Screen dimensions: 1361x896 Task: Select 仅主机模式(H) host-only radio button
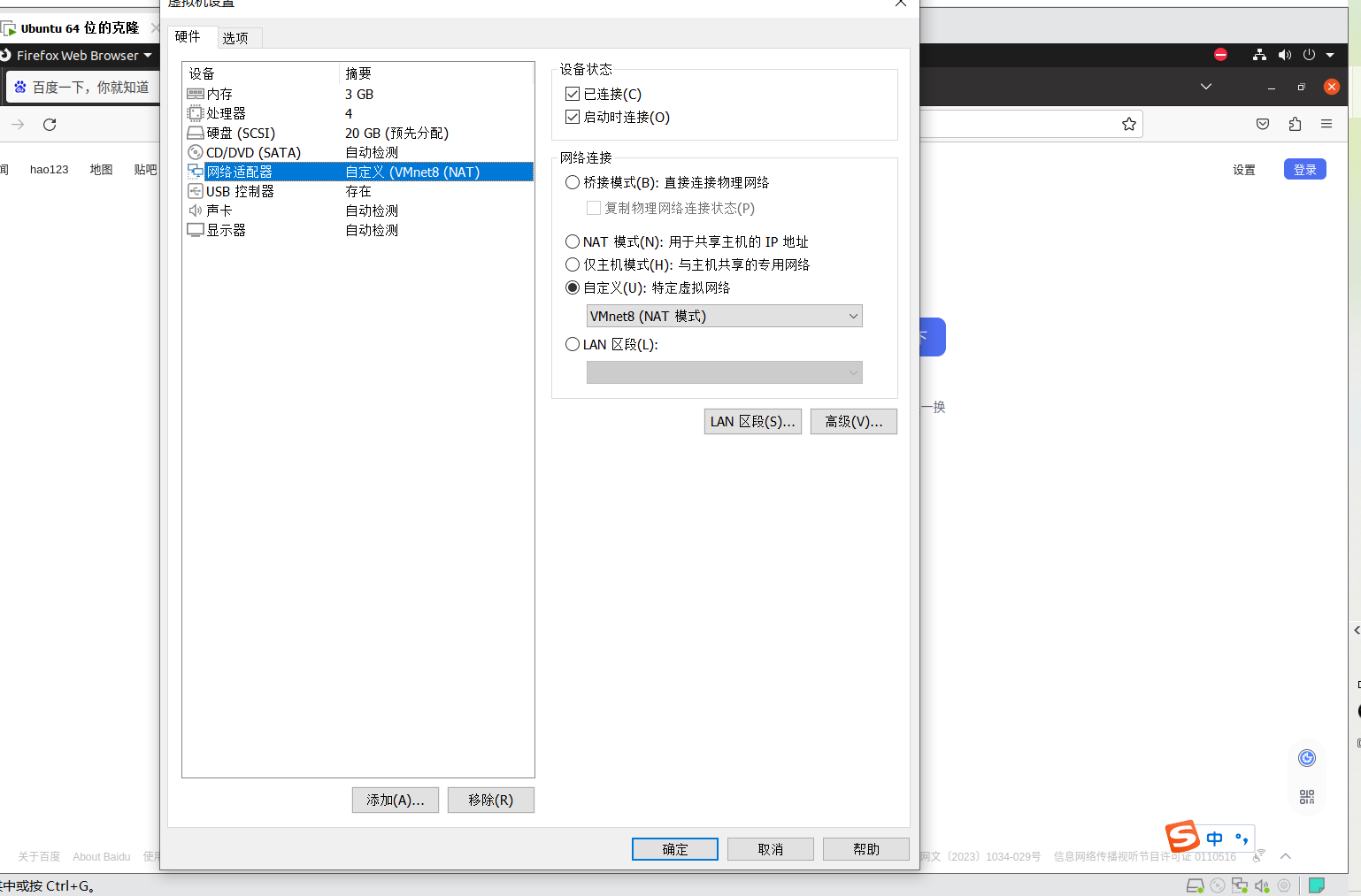(573, 264)
